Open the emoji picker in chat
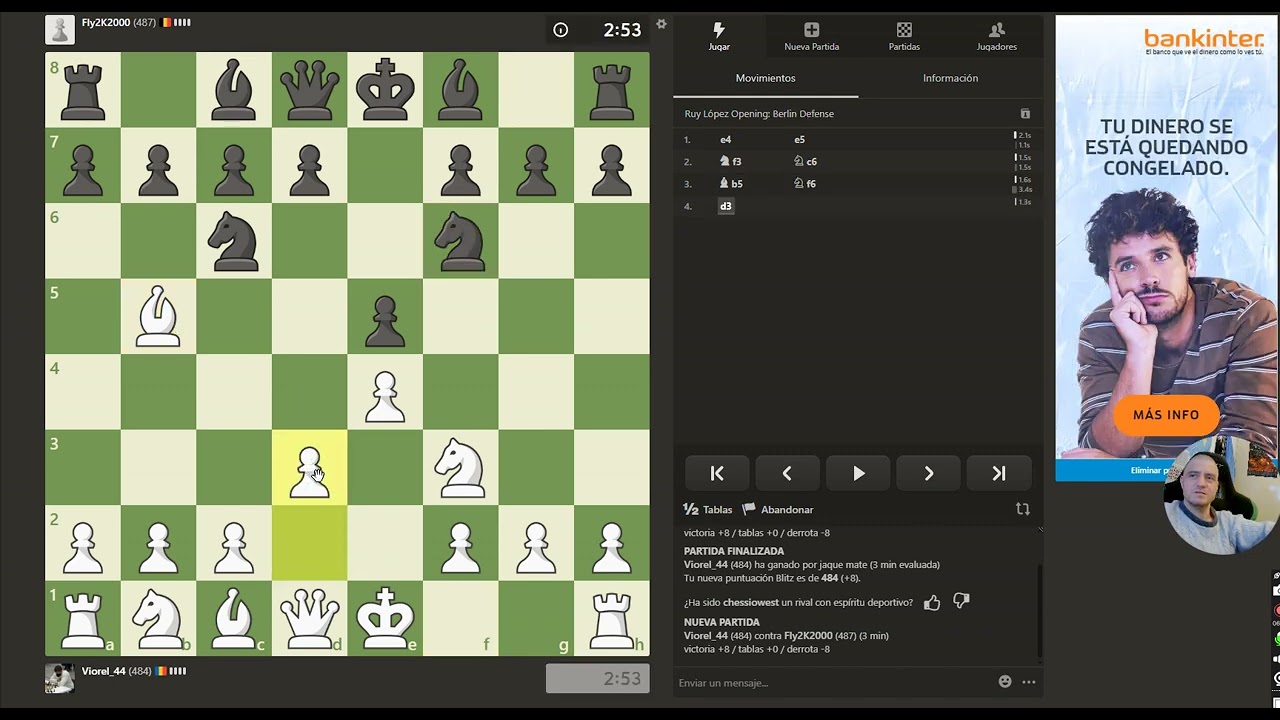The width and height of the screenshot is (1280, 720). click(x=1005, y=682)
